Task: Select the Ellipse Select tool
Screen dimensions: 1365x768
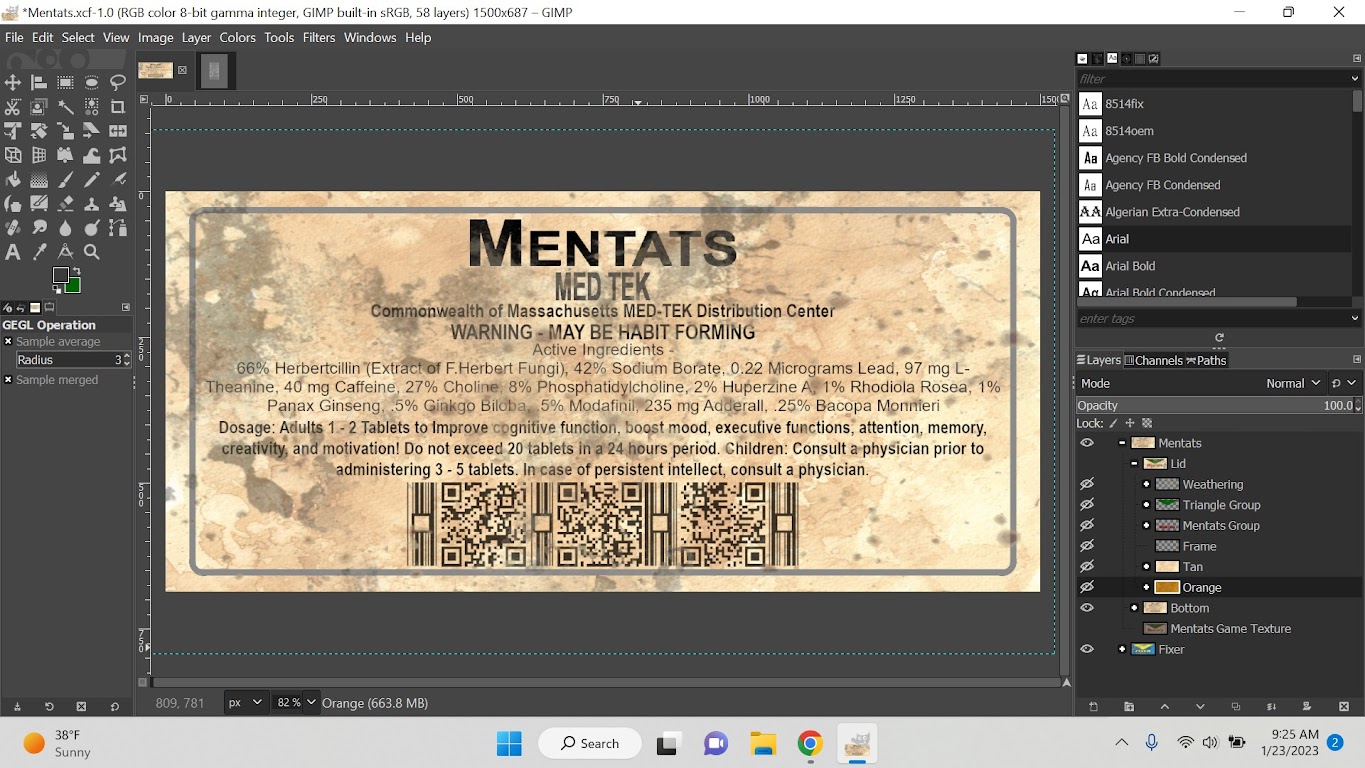Action: click(x=92, y=83)
